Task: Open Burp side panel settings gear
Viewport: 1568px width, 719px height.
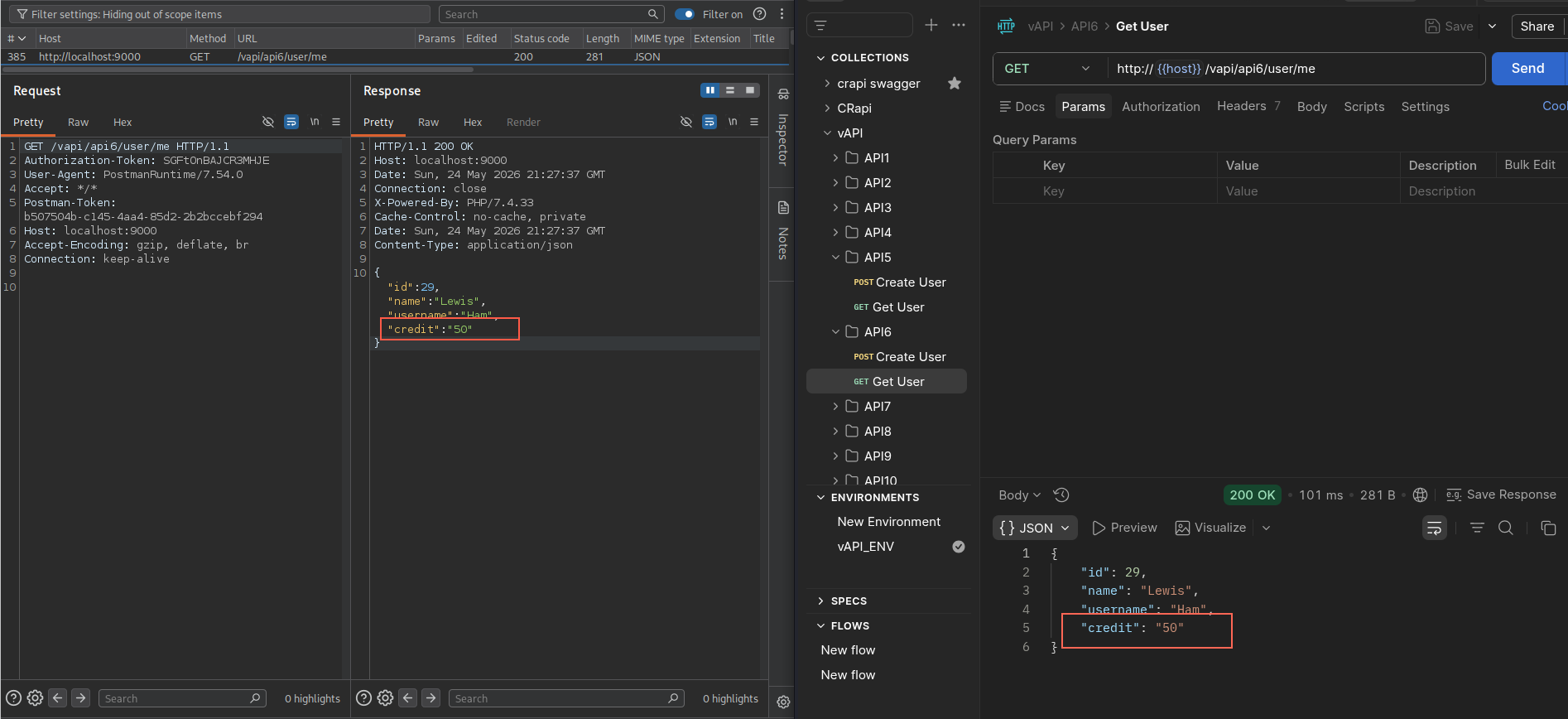Action: (783, 702)
